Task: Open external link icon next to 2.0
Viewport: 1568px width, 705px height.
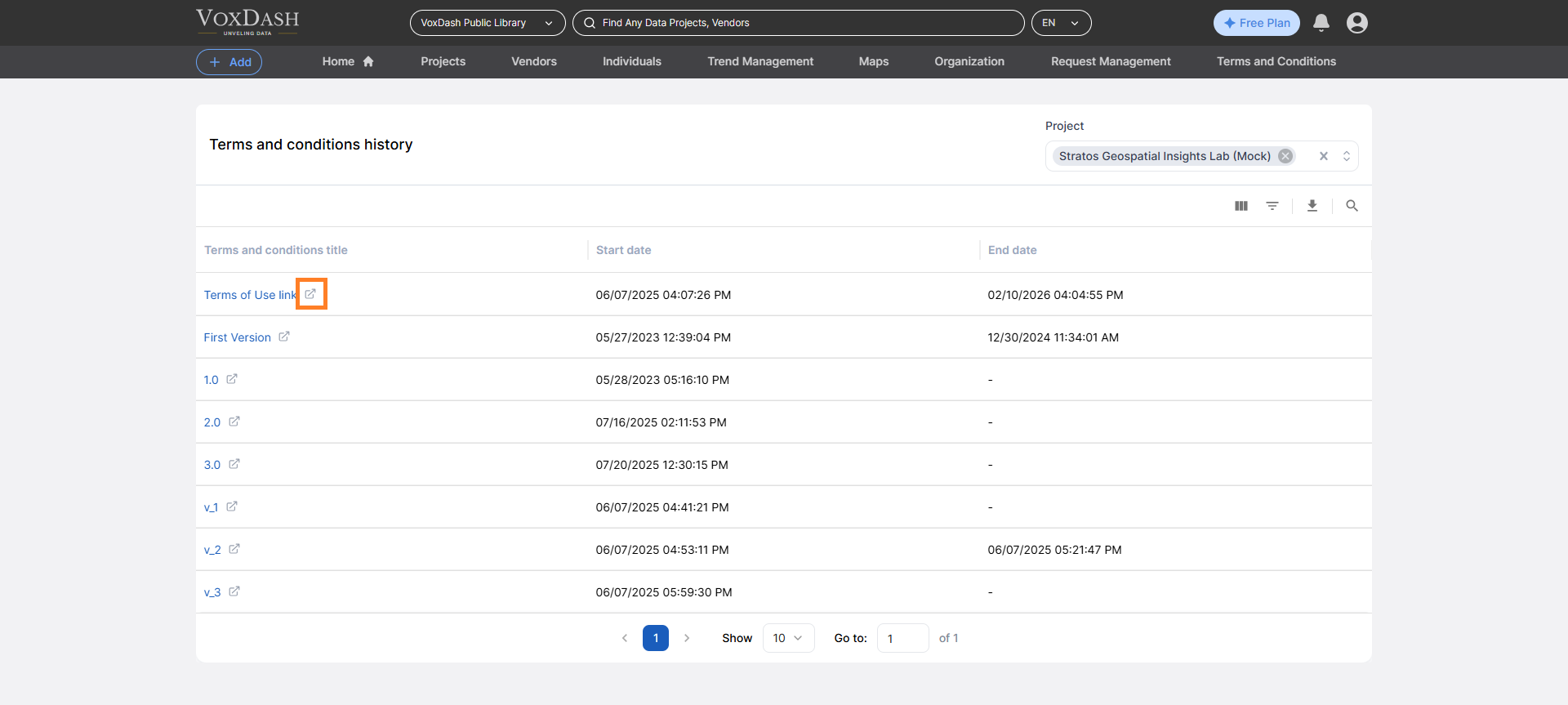Action: (234, 422)
